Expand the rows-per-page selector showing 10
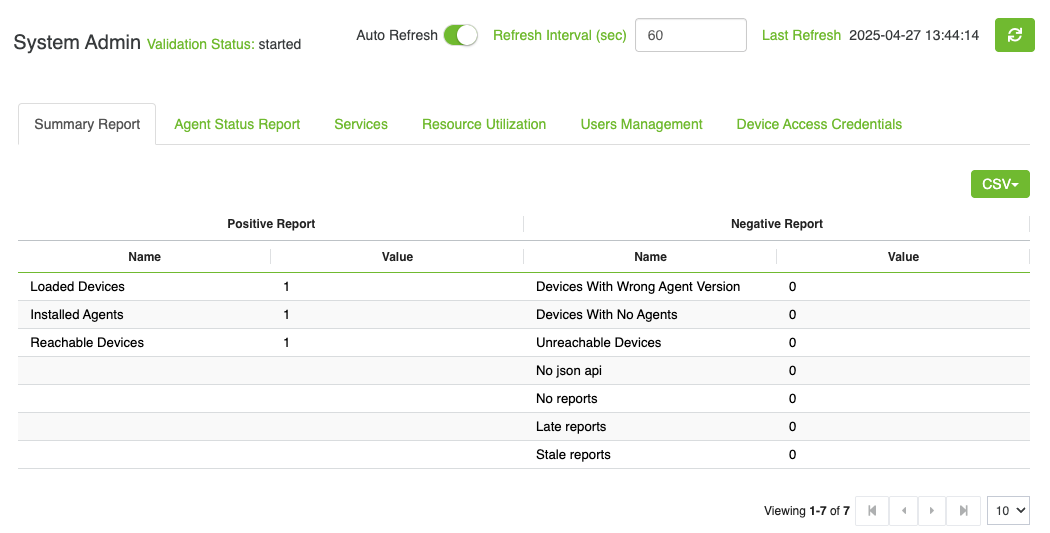 point(1007,511)
